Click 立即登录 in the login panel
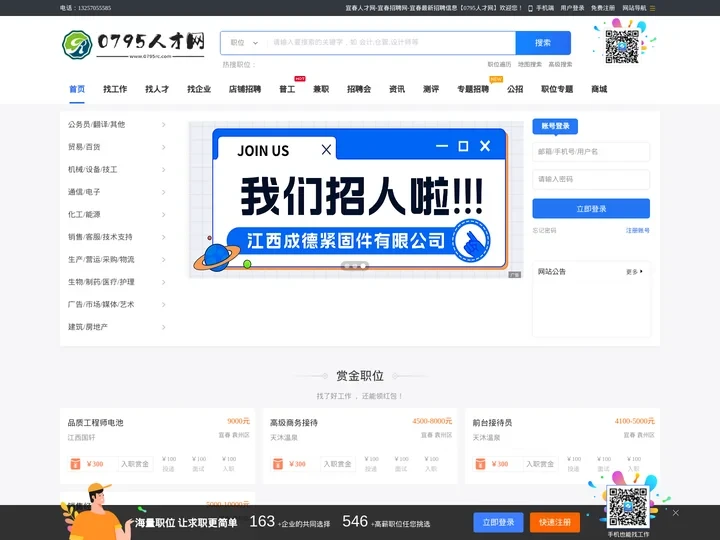720x540 pixels. pyautogui.click(x=591, y=208)
